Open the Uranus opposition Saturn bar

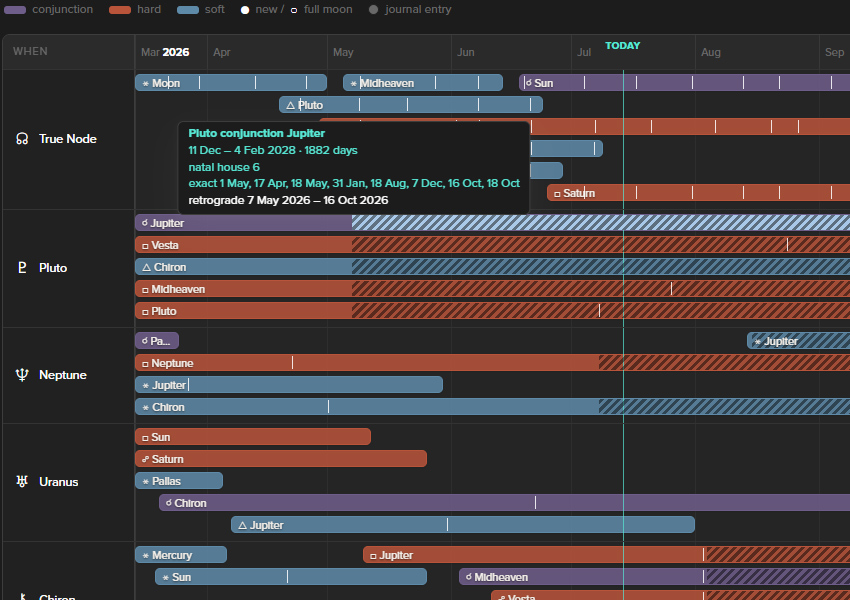click(281, 459)
